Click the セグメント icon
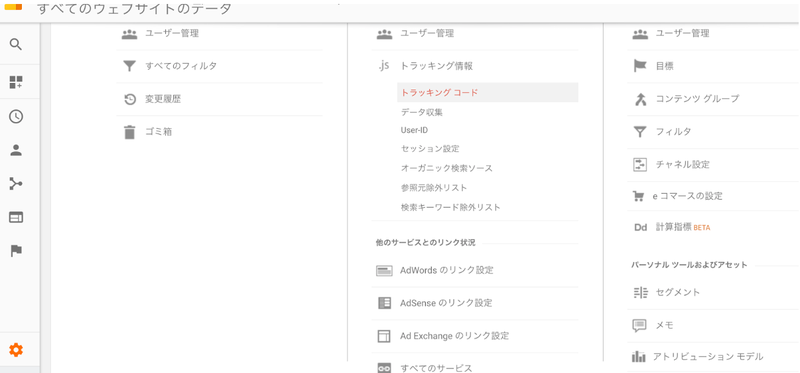Viewport: 800px width, 373px height. click(x=640, y=292)
